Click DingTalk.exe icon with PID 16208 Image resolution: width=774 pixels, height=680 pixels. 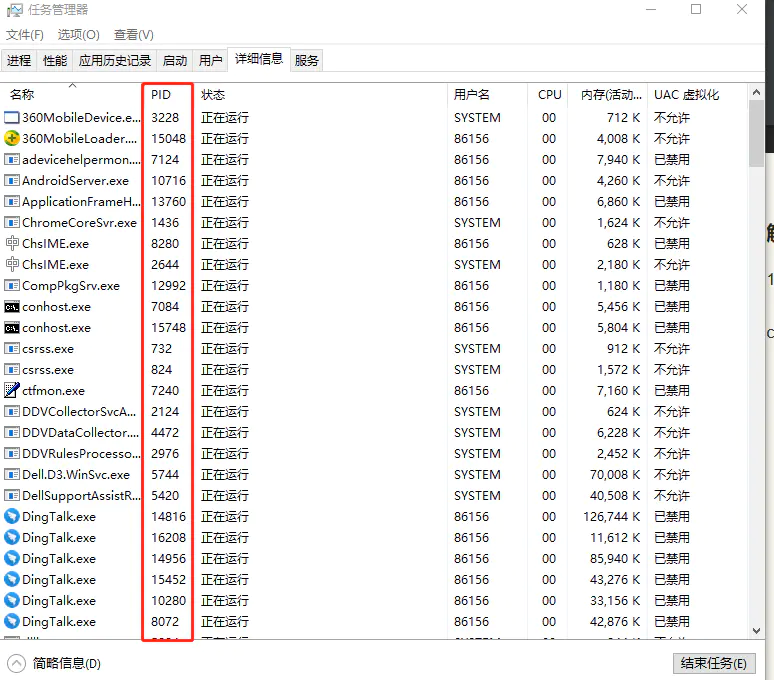(x=12, y=537)
